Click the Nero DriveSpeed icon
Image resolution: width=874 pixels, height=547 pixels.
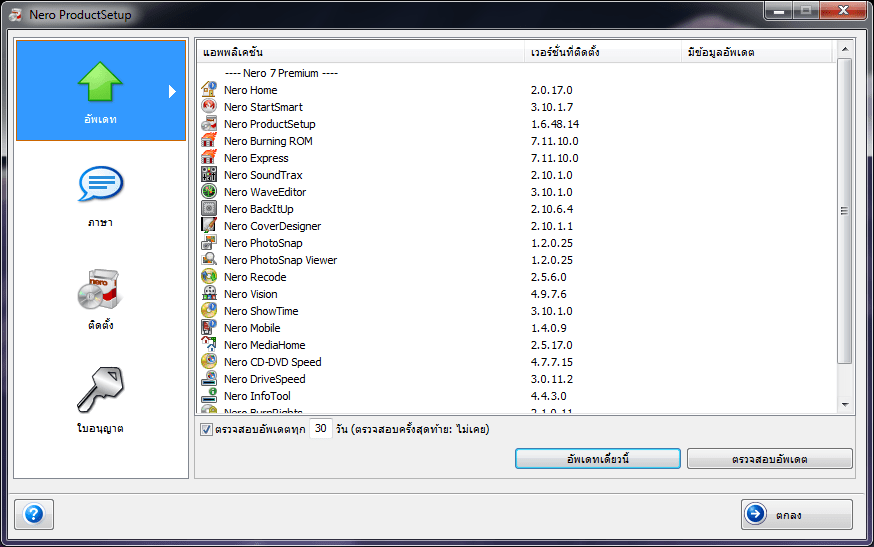tap(209, 378)
